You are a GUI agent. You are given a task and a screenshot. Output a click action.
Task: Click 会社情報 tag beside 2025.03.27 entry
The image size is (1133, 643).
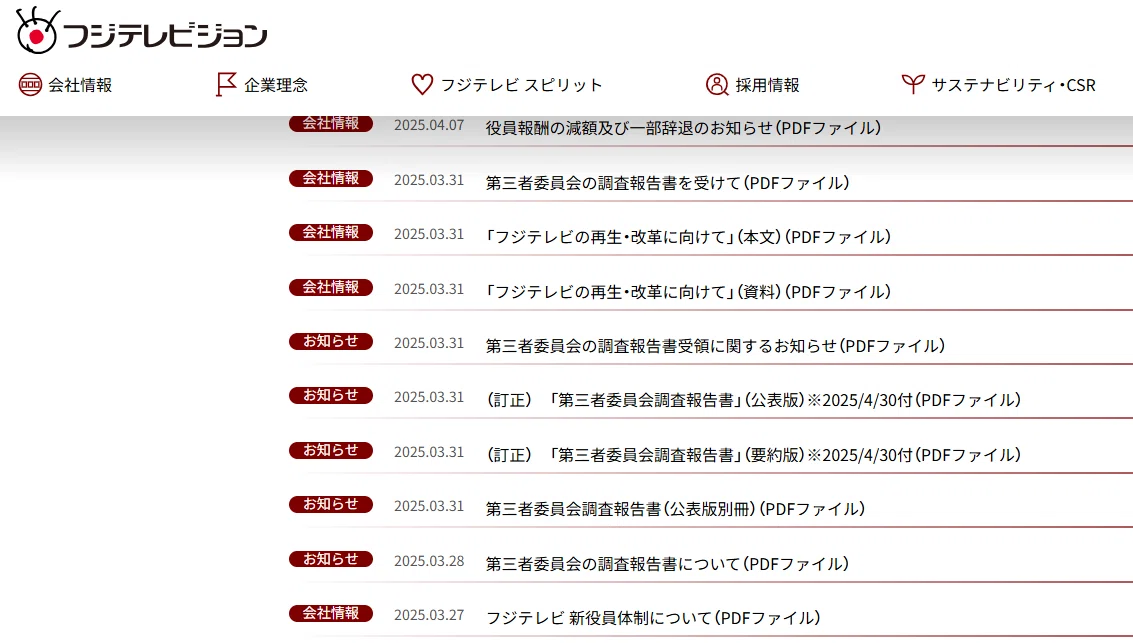coord(331,613)
